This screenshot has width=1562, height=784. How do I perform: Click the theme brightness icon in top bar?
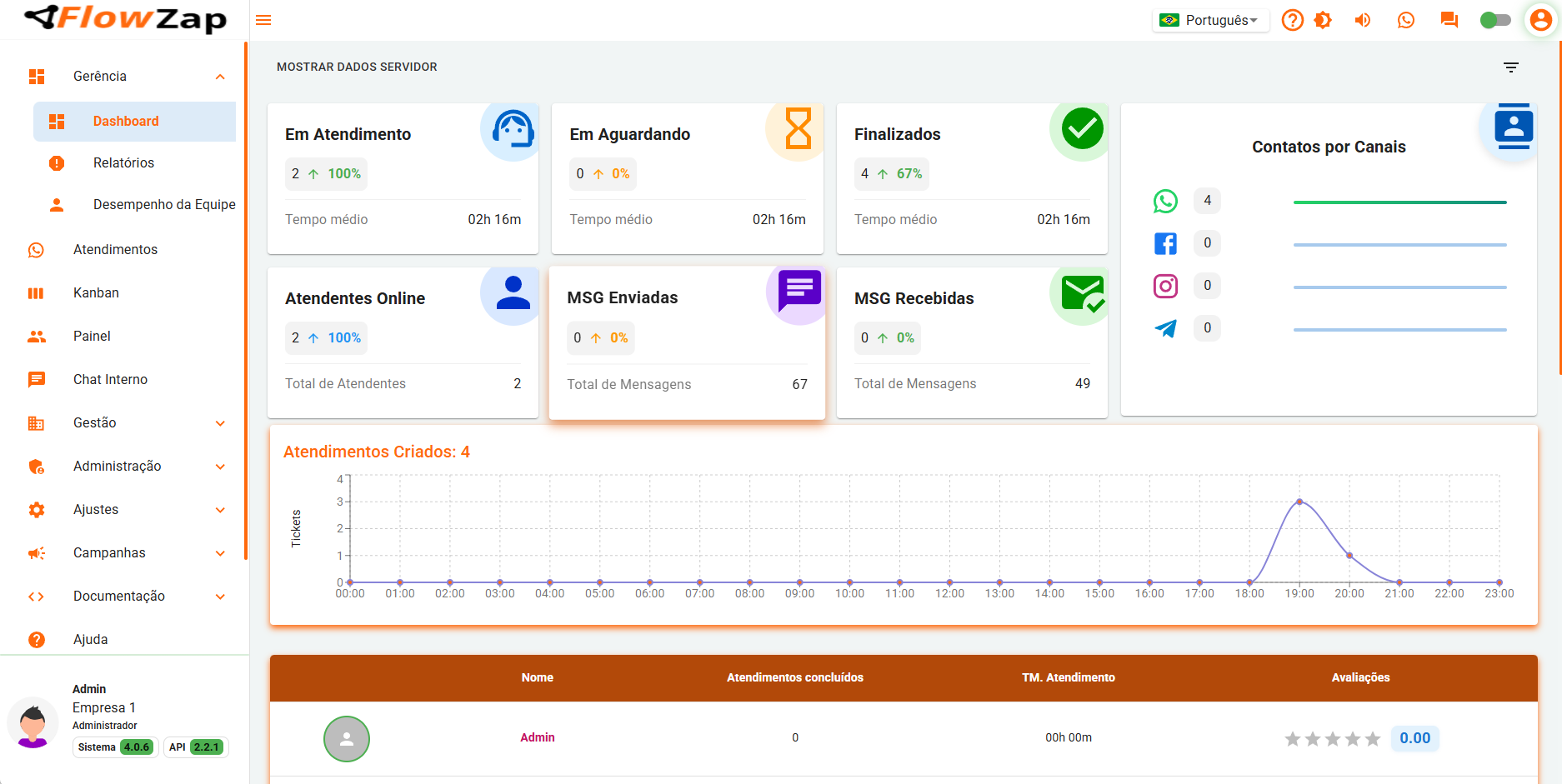(x=1323, y=20)
